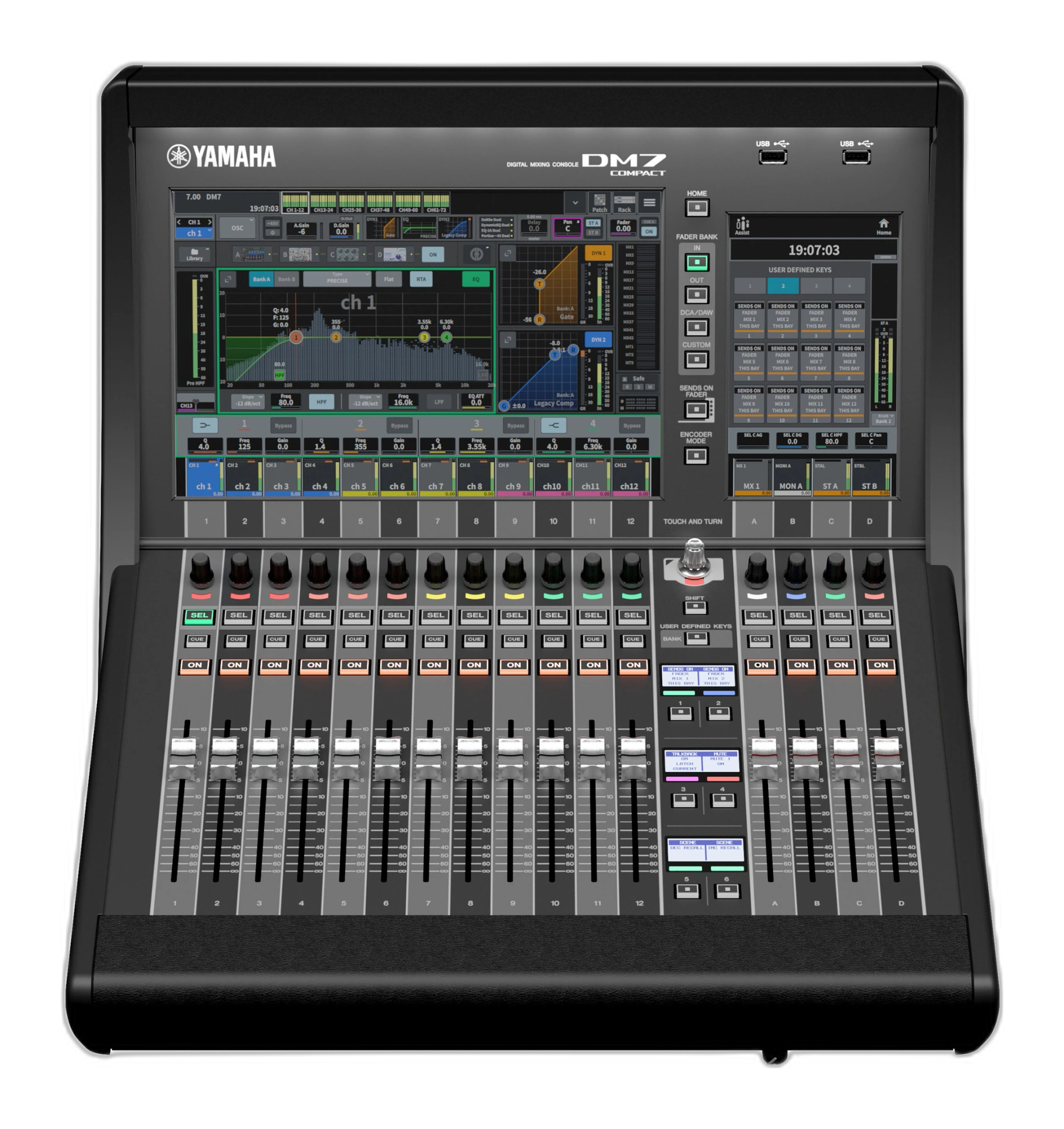Viewport: 1064px width, 1129px height.
Task: Go to next channel with right arrow
Action: (209, 222)
